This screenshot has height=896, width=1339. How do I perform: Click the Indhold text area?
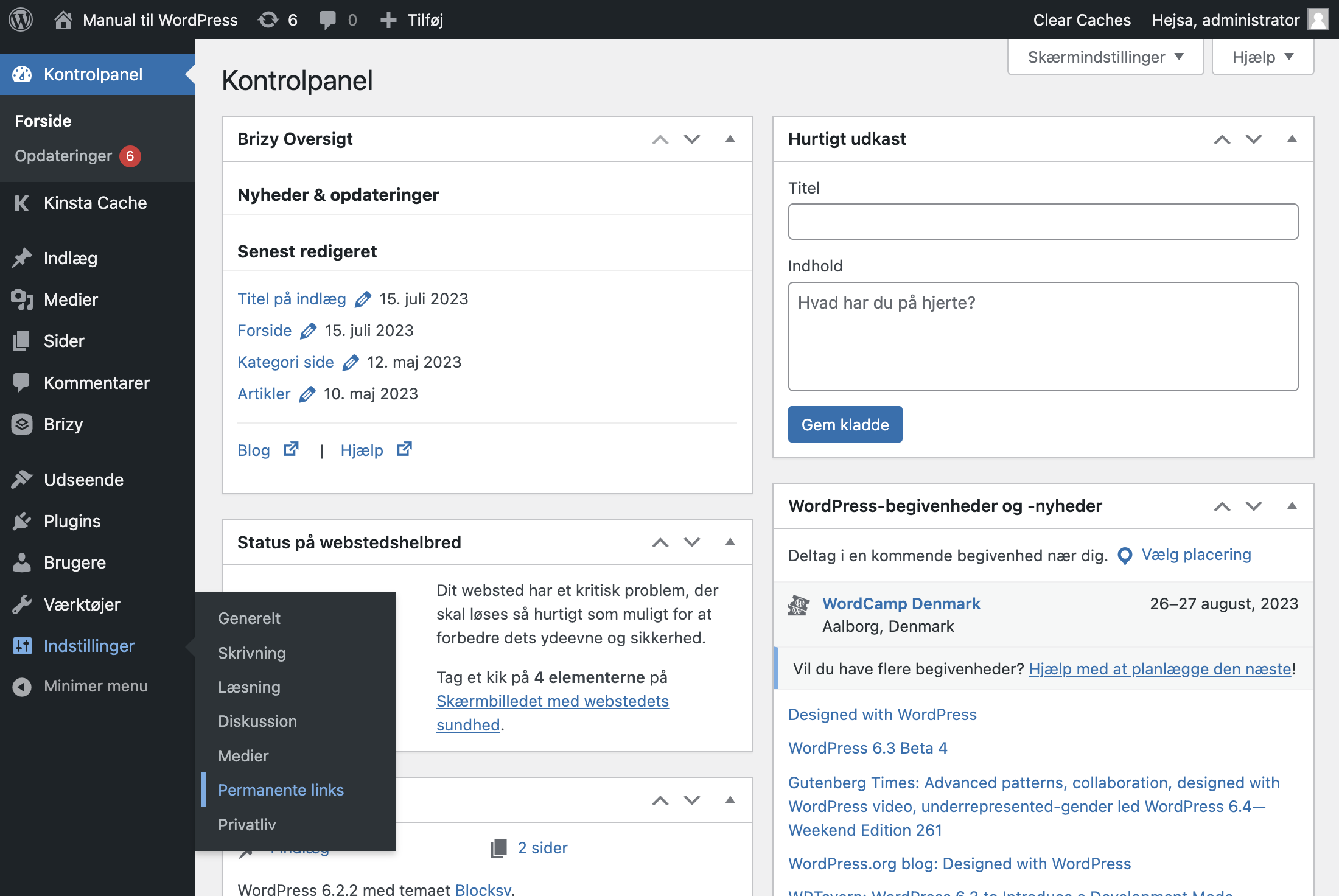(x=1043, y=337)
